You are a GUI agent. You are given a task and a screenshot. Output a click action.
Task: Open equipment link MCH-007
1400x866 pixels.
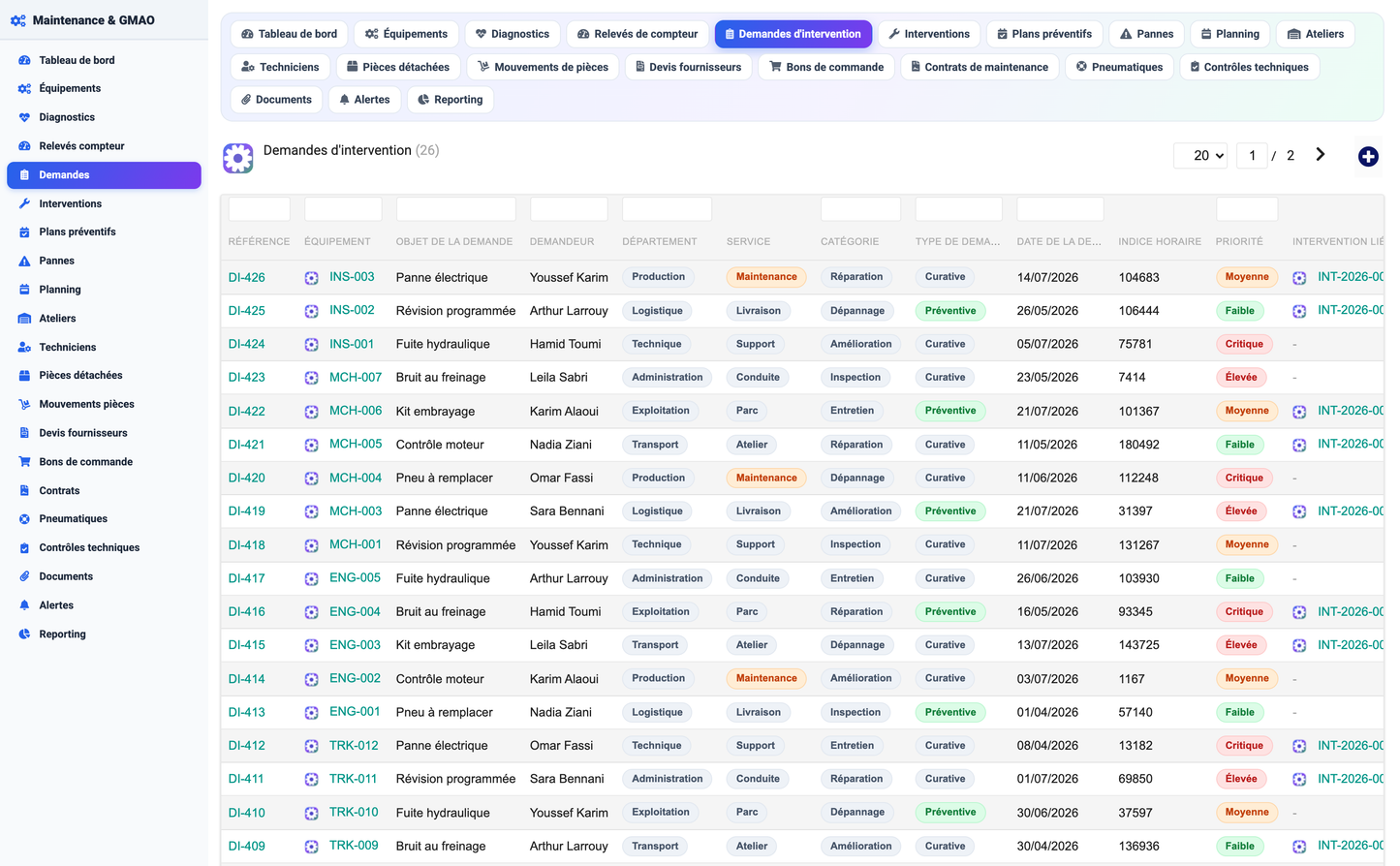(x=356, y=377)
